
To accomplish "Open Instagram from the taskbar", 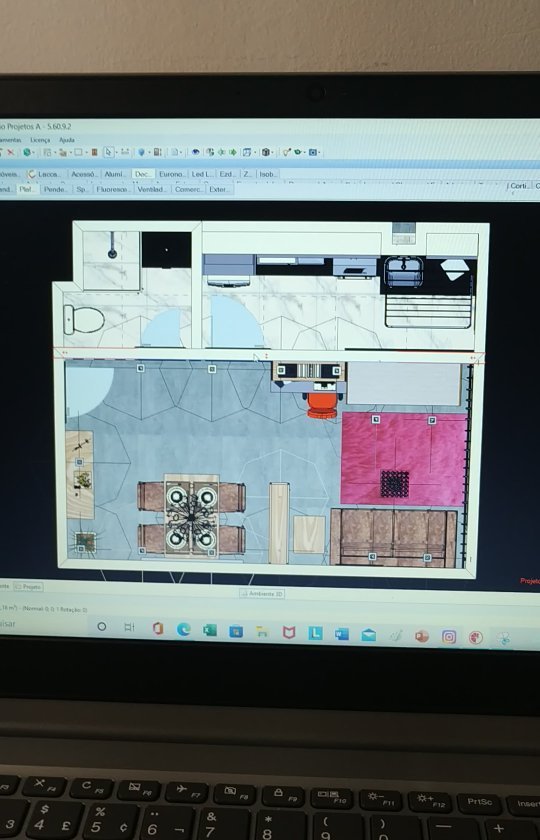I will pyautogui.click(x=449, y=636).
